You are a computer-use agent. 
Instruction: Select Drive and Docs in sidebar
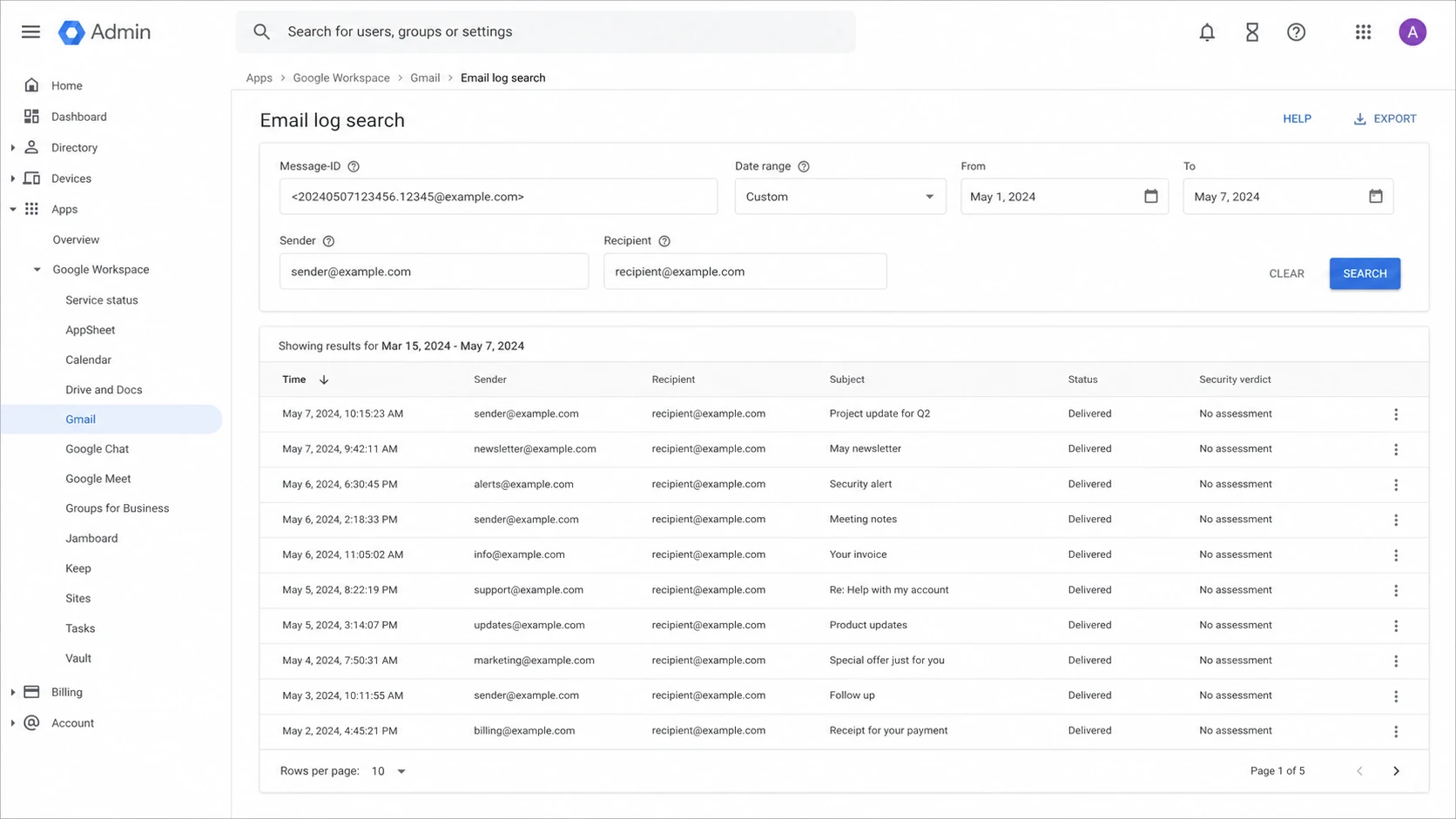point(104,390)
